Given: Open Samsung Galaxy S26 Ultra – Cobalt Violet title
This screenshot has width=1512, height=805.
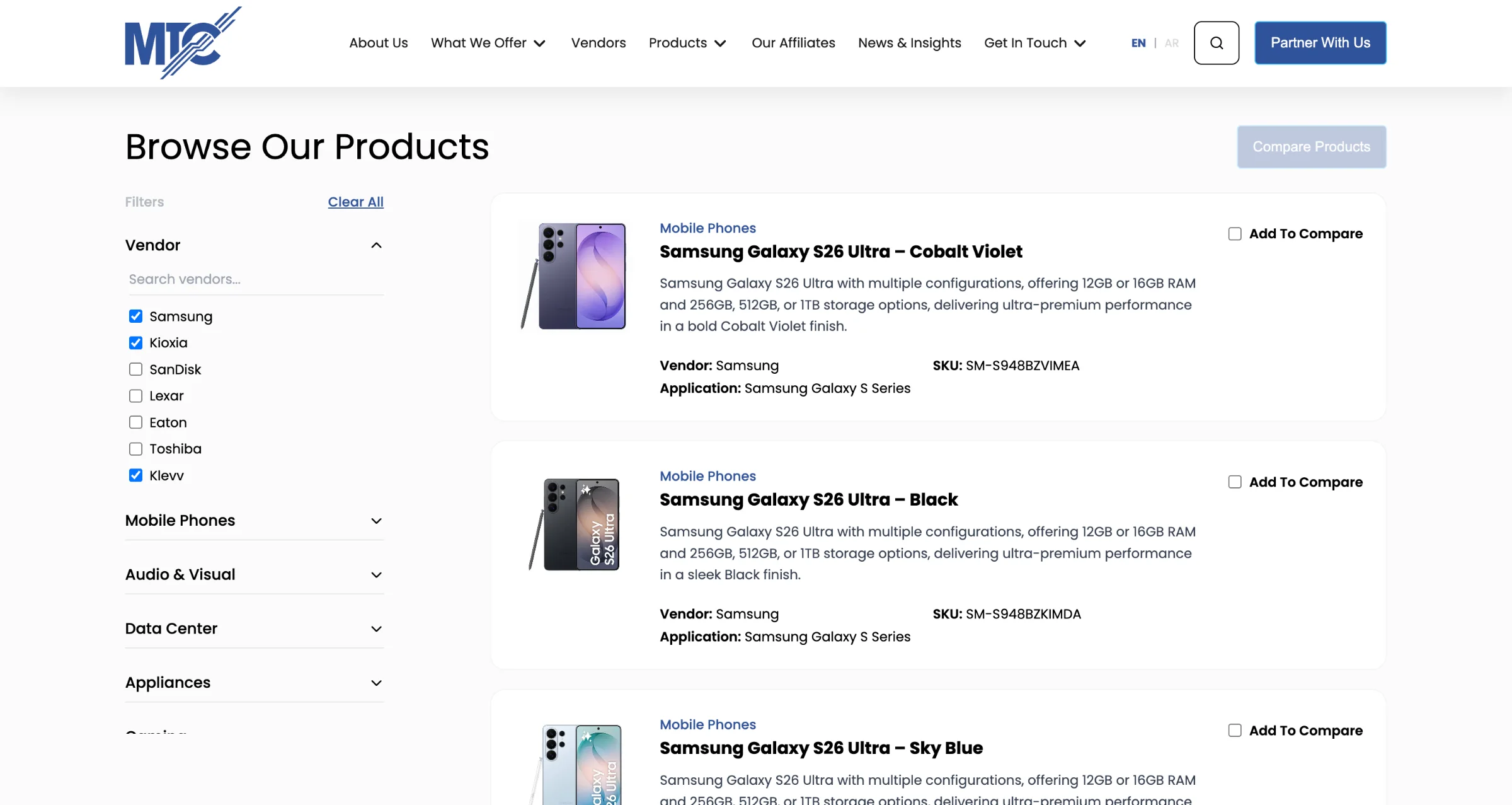Looking at the screenshot, I should [840, 252].
